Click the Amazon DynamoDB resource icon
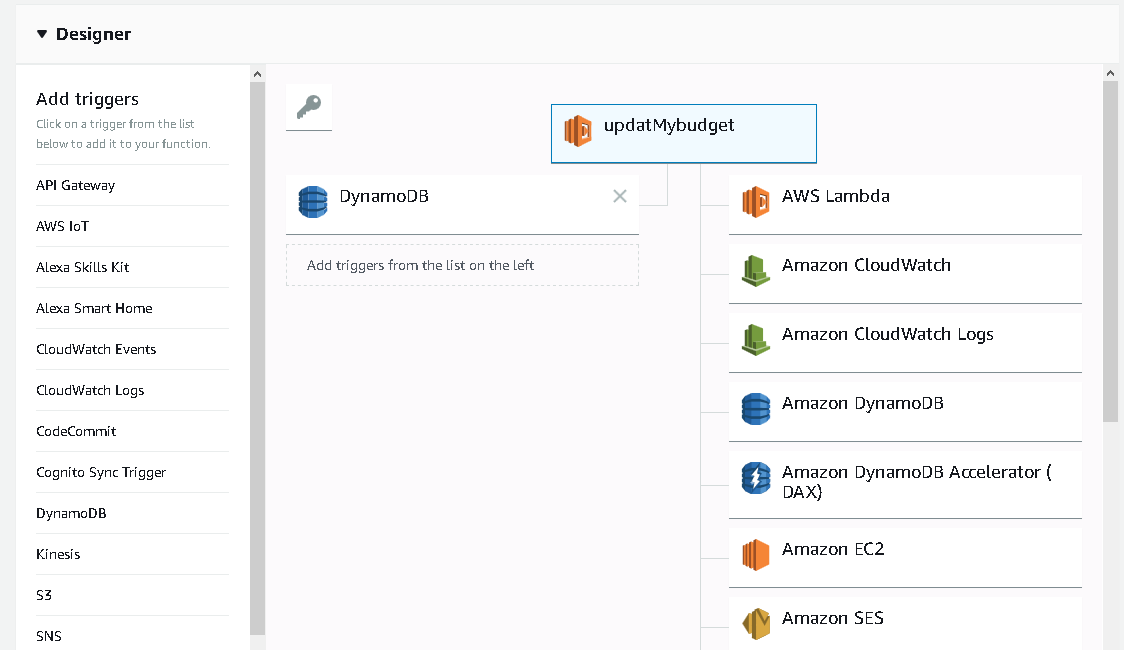This screenshot has width=1124, height=650. (x=756, y=409)
